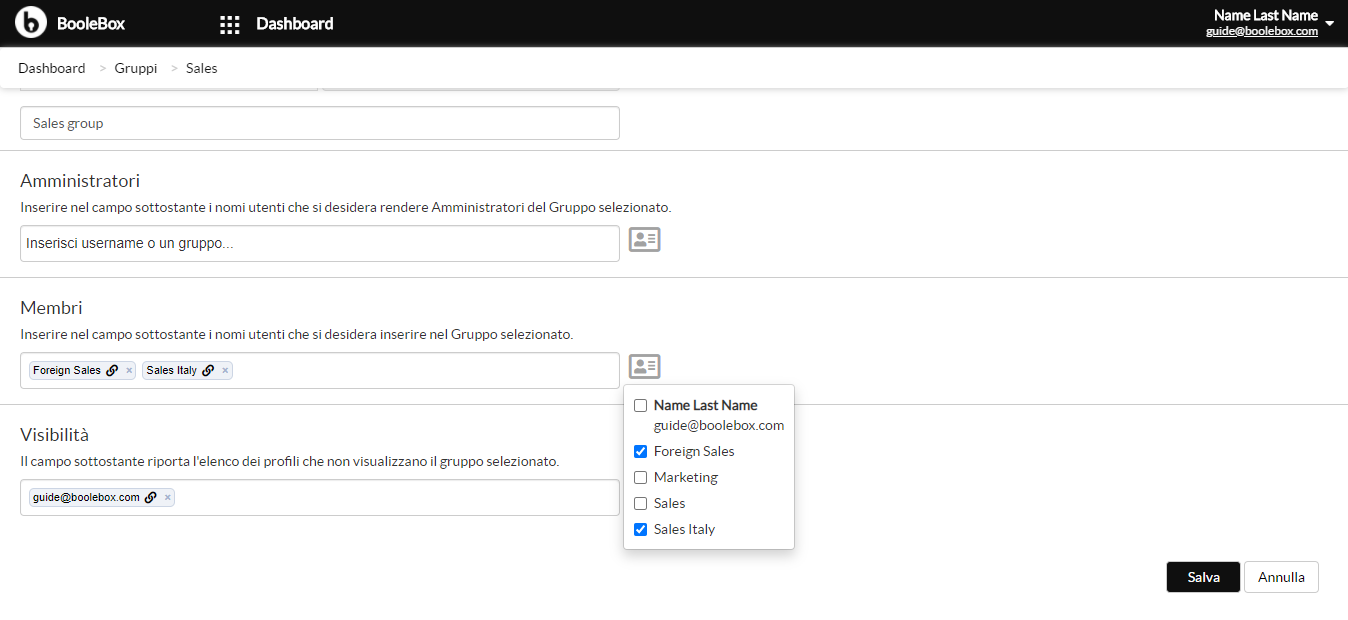Click inside the Visibilità tag field
Image resolution: width=1348 pixels, height=620 pixels.
[x=320, y=498]
